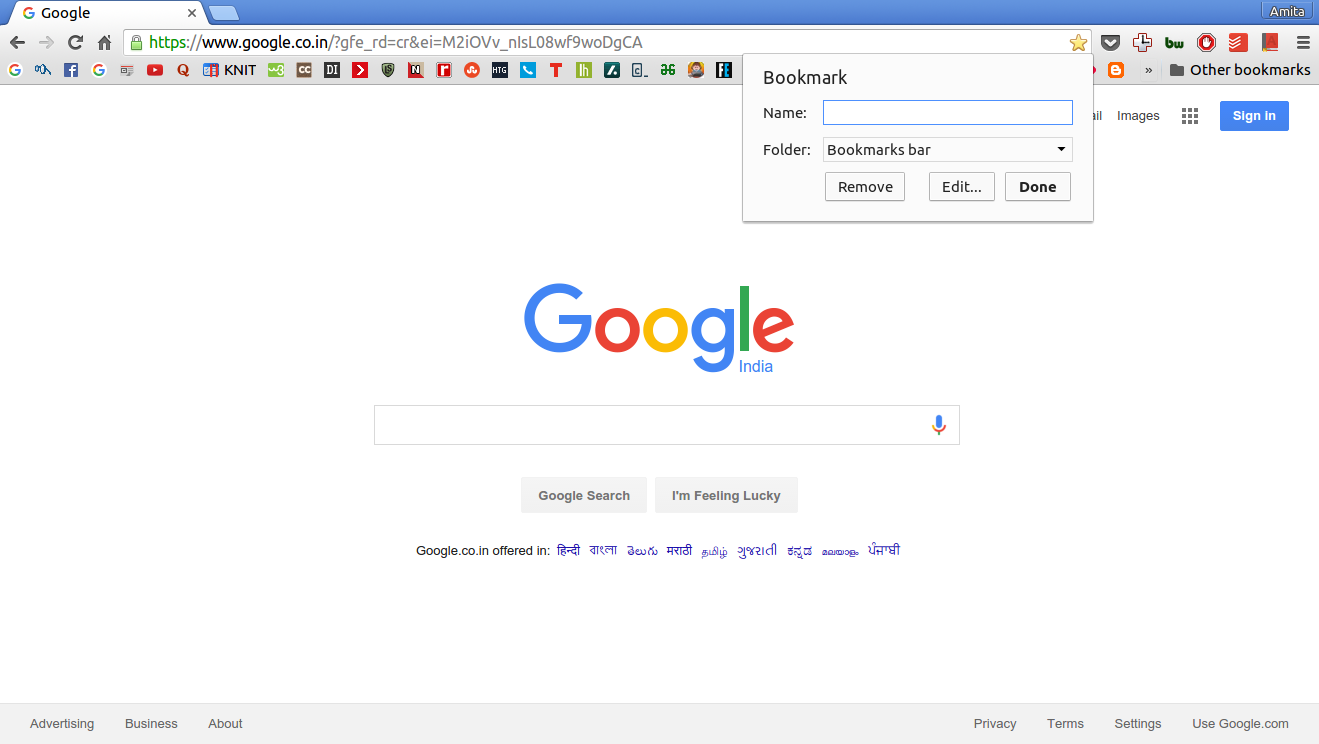Open the YouTube bookmark
The image size is (1319, 744).
click(155, 70)
